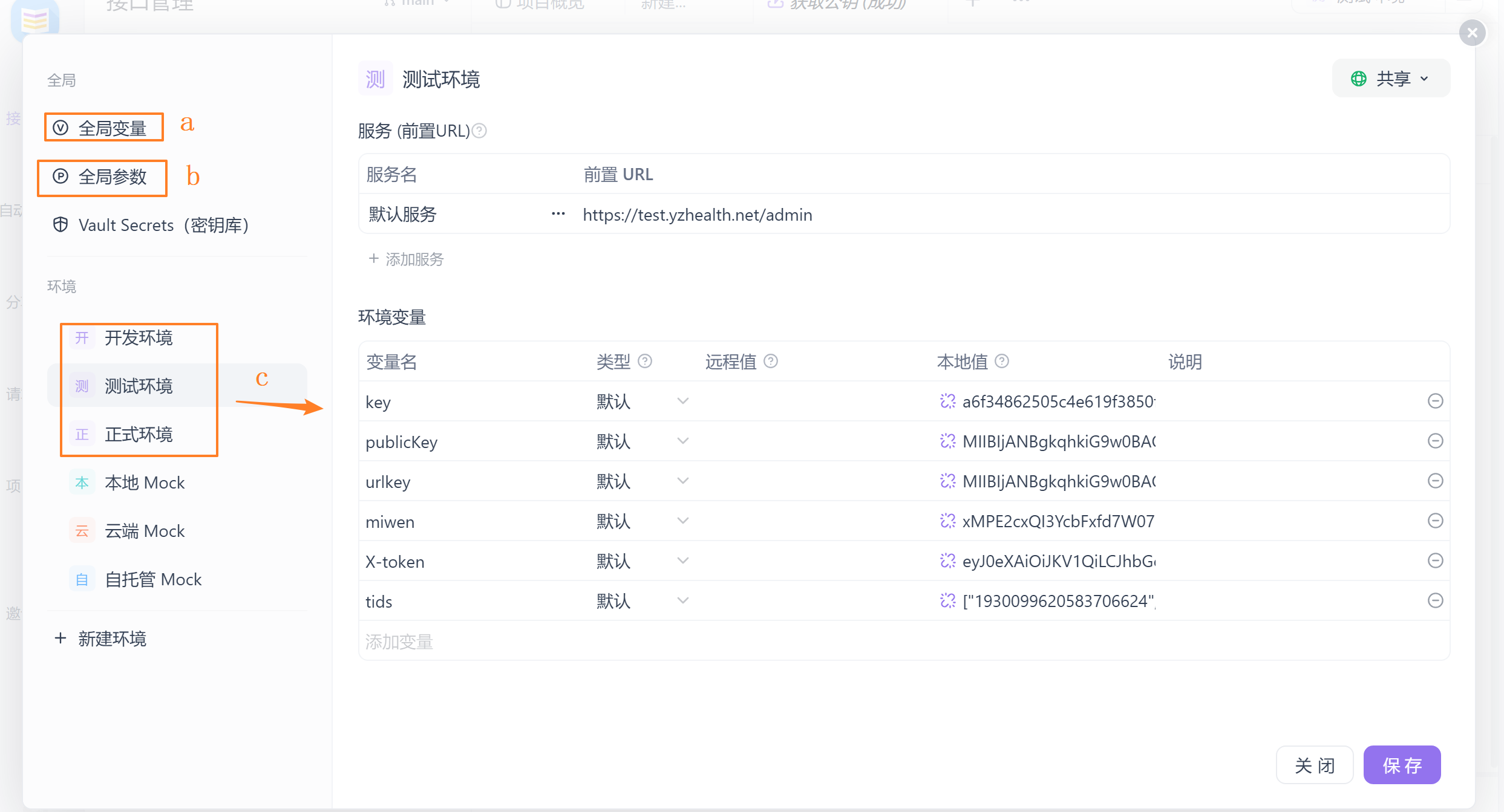
Task: Open 全局变量 in sidebar
Action: tap(112, 128)
